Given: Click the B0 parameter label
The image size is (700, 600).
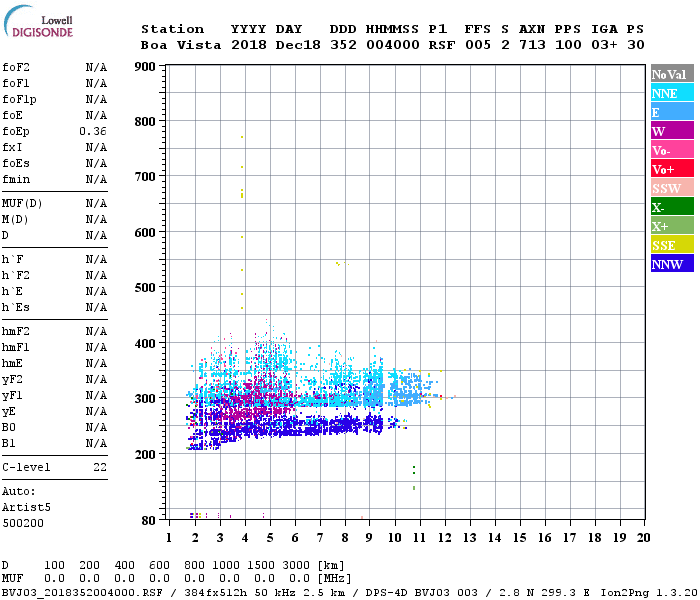Looking at the screenshot, I should [x=9, y=428].
